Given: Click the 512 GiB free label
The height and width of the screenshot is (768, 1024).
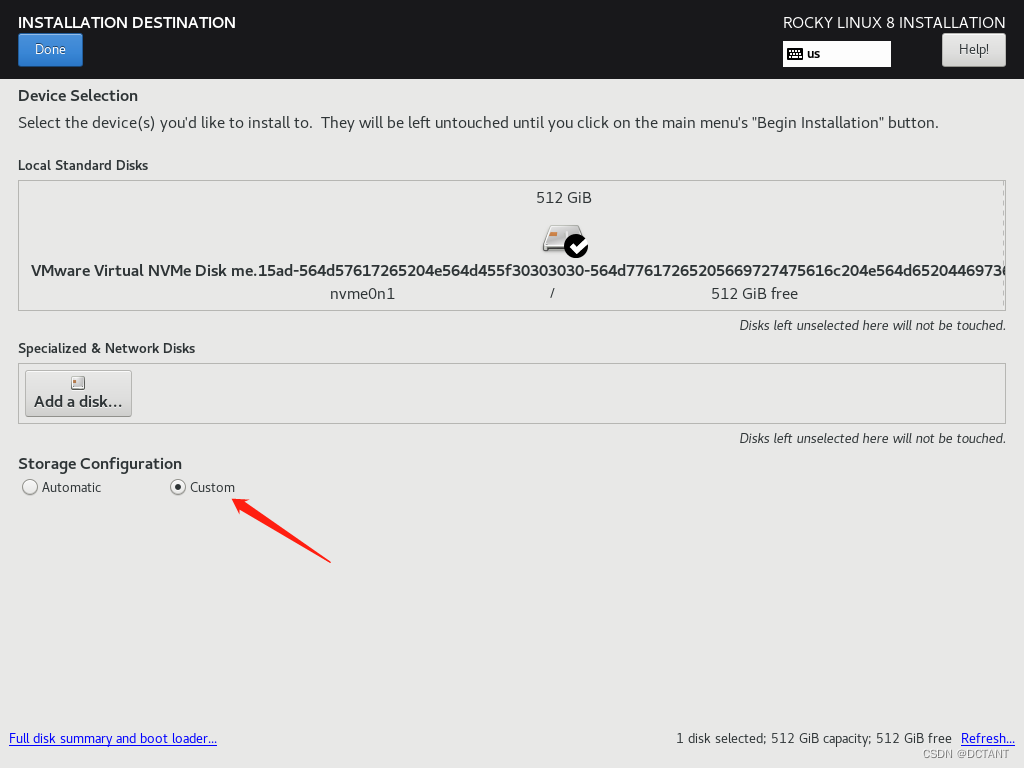Looking at the screenshot, I should 754,294.
